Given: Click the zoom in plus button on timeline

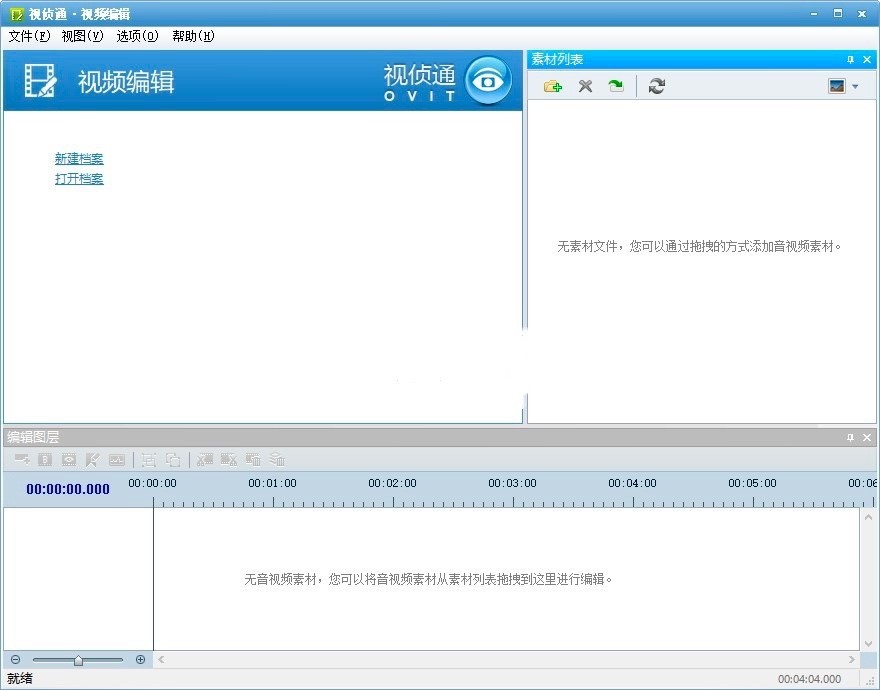Looking at the screenshot, I should coord(140,660).
